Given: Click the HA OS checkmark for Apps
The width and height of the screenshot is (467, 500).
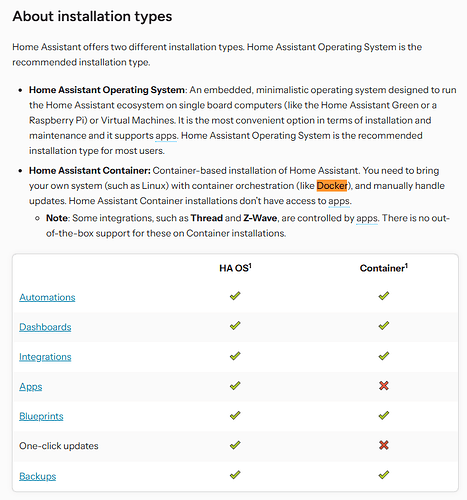Looking at the screenshot, I should tap(235, 386).
